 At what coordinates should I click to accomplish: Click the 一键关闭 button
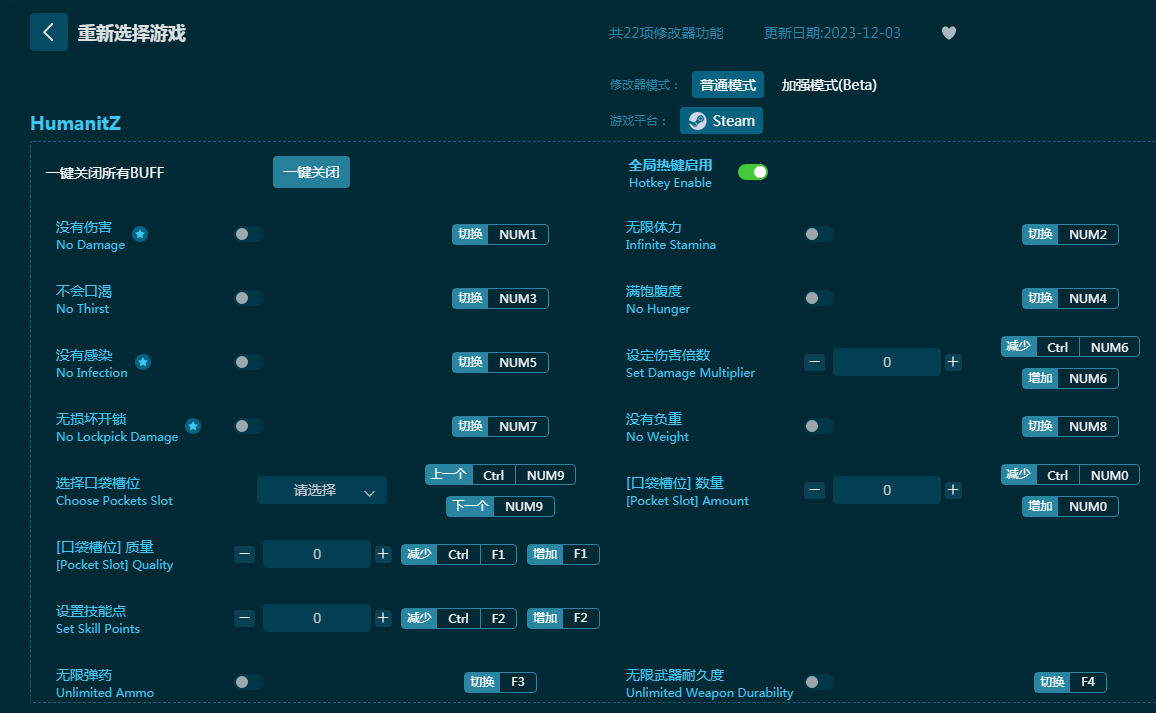coord(311,172)
